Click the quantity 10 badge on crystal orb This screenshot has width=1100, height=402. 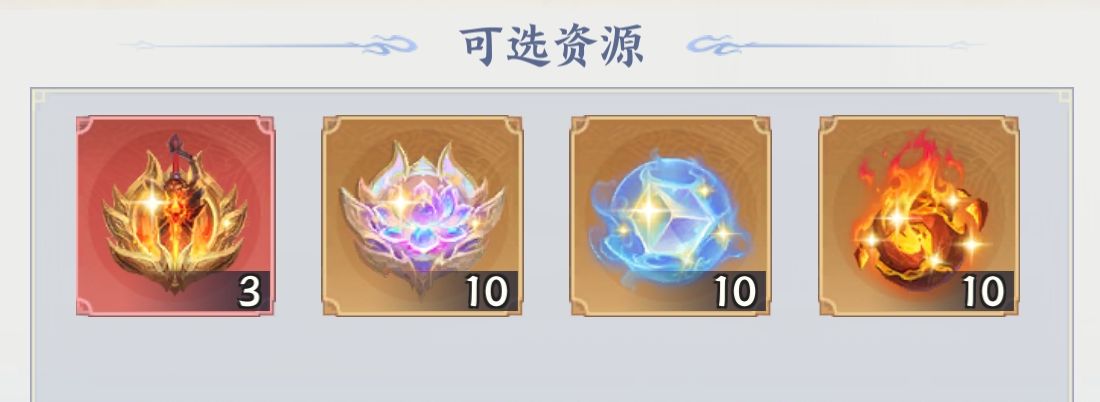coord(737,290)
